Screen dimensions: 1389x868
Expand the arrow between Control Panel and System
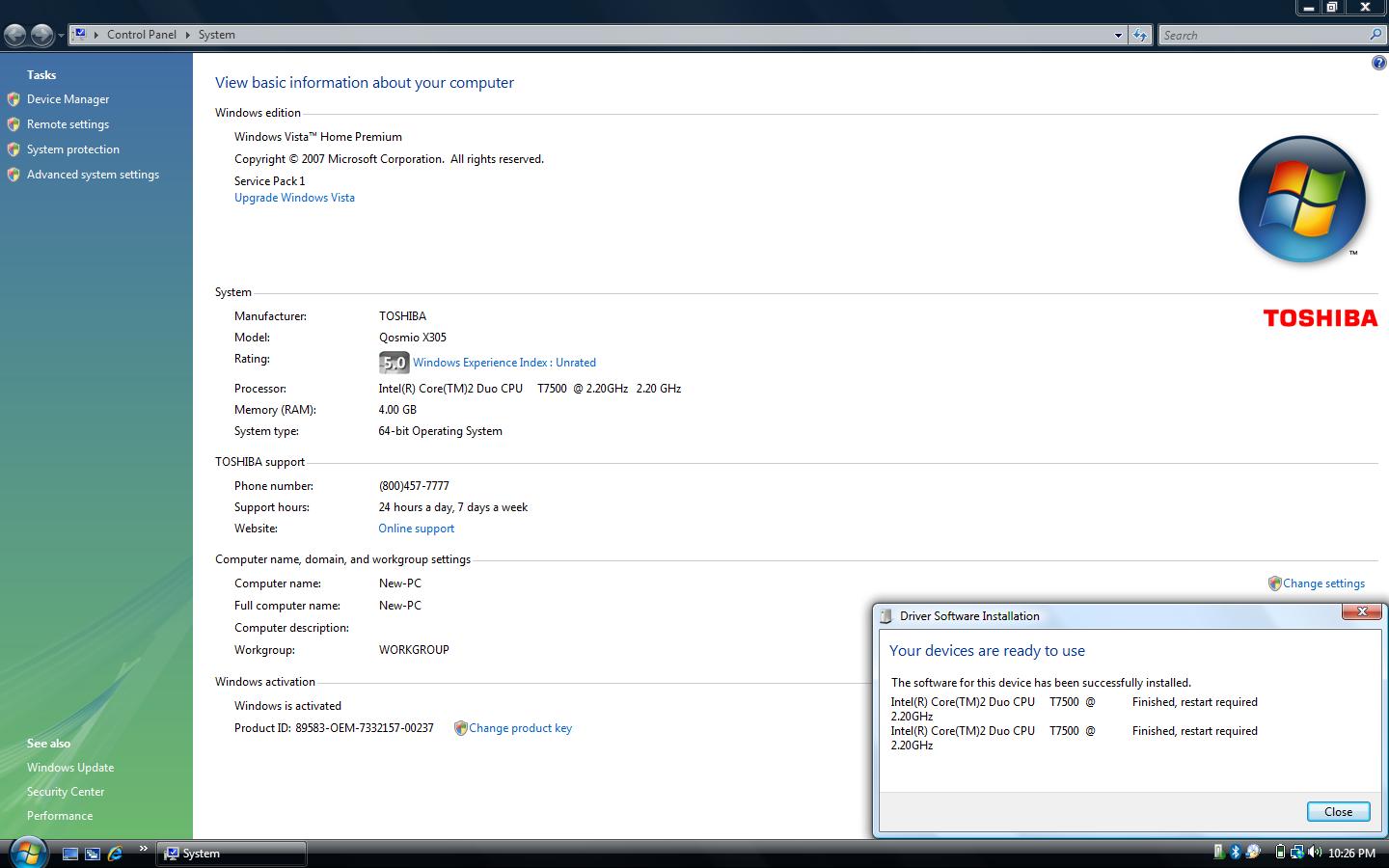click(187, 35)
